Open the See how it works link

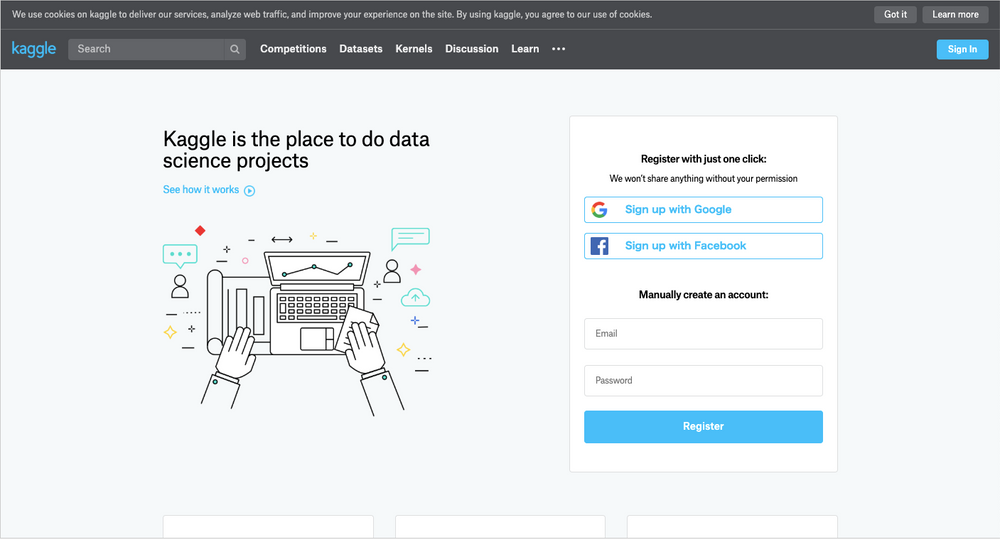click(x=201, y=190)
